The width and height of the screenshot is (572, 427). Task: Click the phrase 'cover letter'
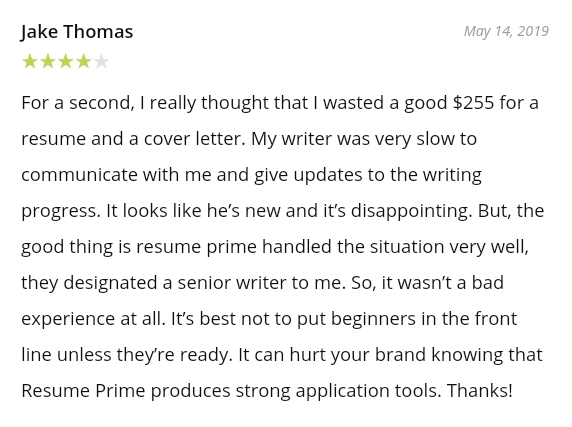click(x=192, y=139)
